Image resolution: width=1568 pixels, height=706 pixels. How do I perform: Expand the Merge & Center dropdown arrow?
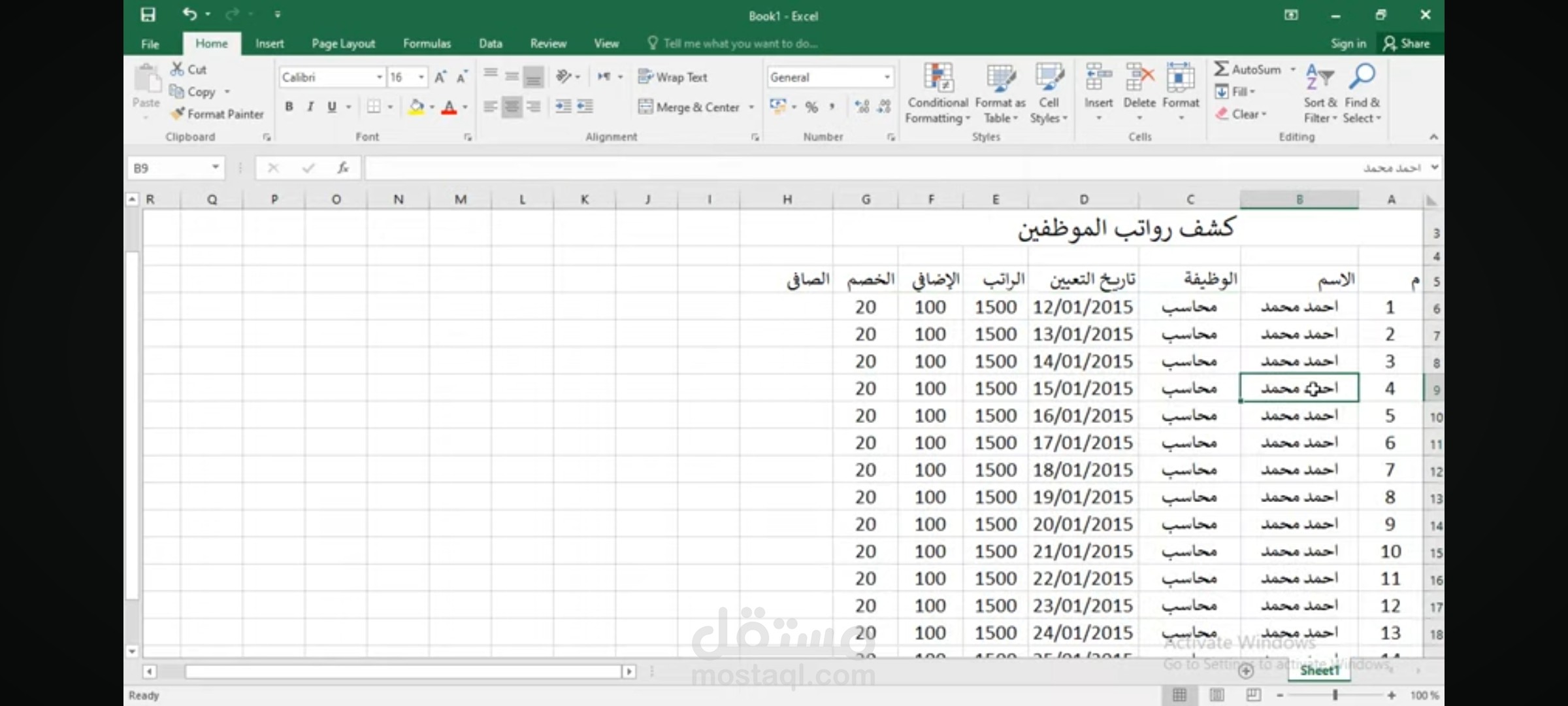pos(751,107)
